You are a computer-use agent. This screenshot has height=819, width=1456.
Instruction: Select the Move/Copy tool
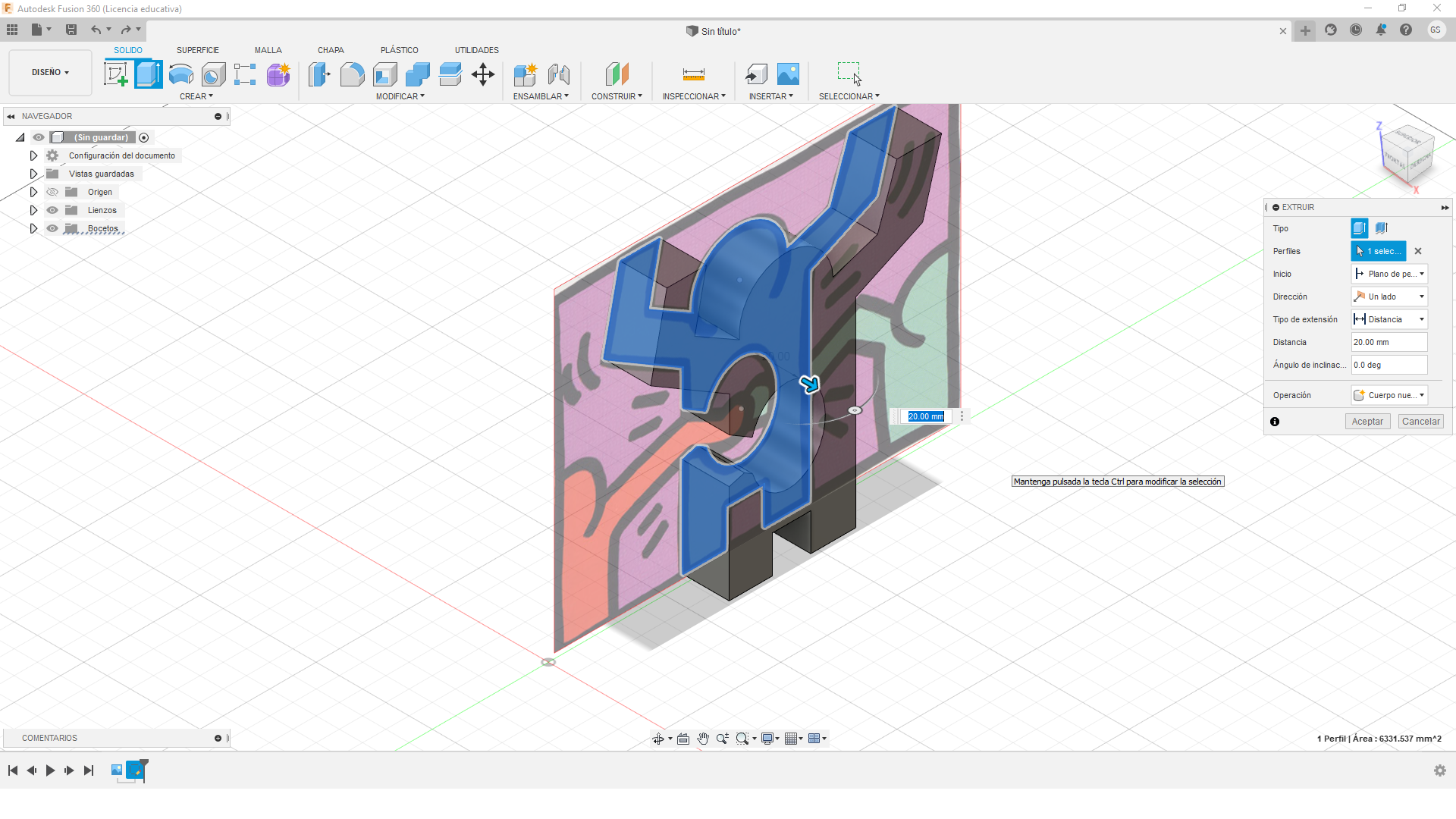[x=483, y=74]
